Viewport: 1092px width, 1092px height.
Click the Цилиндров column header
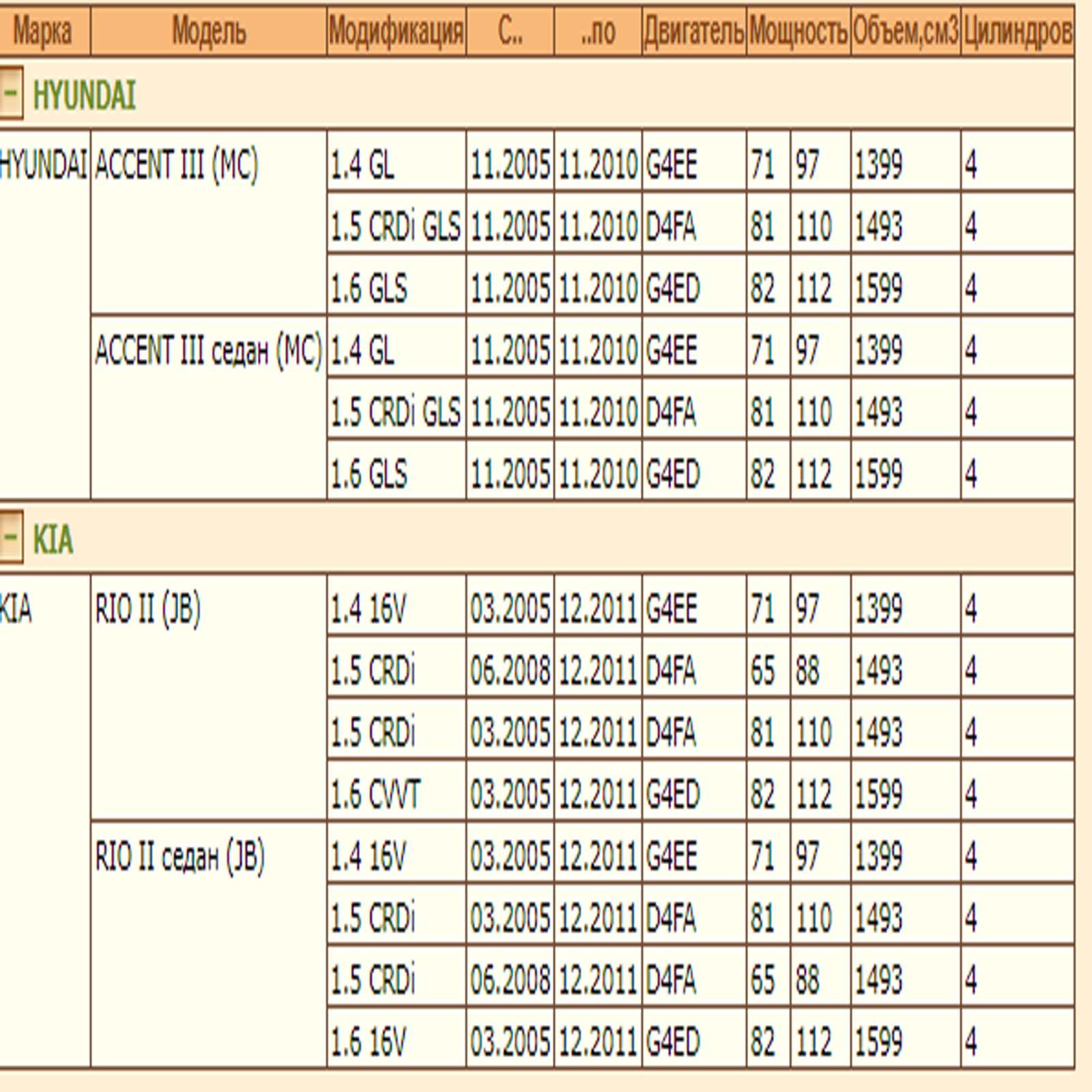click(x=1017, y=31)
